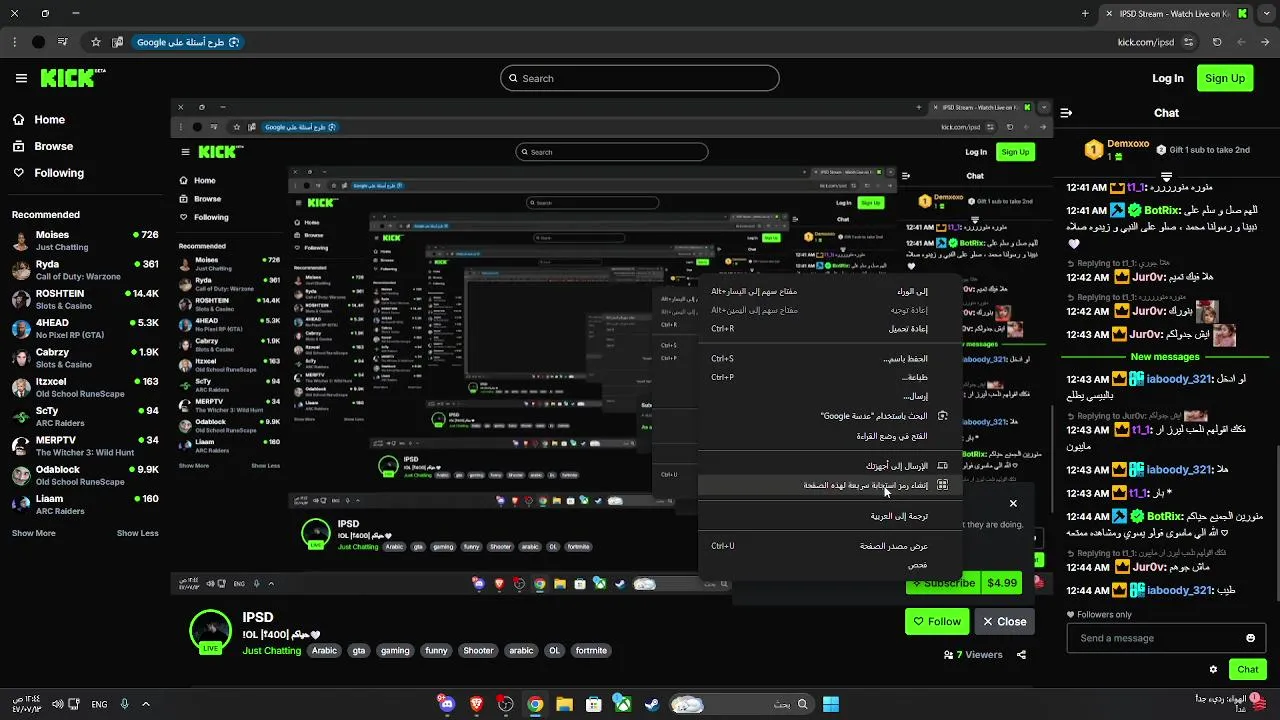Open recommended channel ROSHTEIN
Viewport: 1280px width, 720px height.
pos(85,299)
